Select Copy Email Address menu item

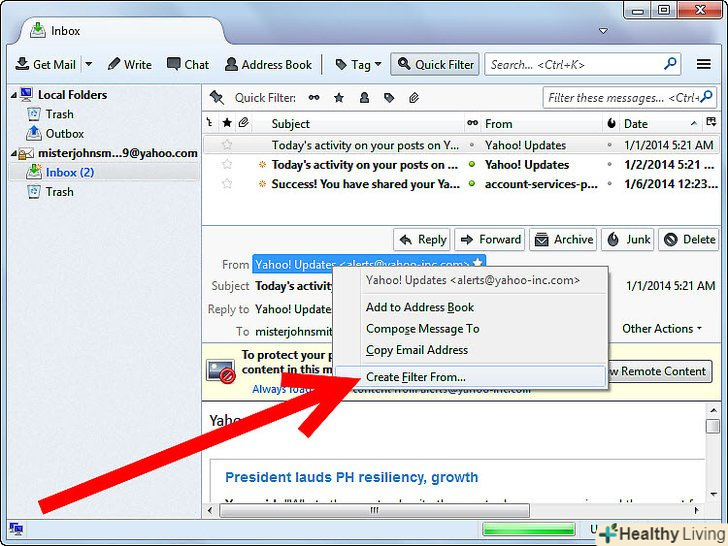pos(416,350)
